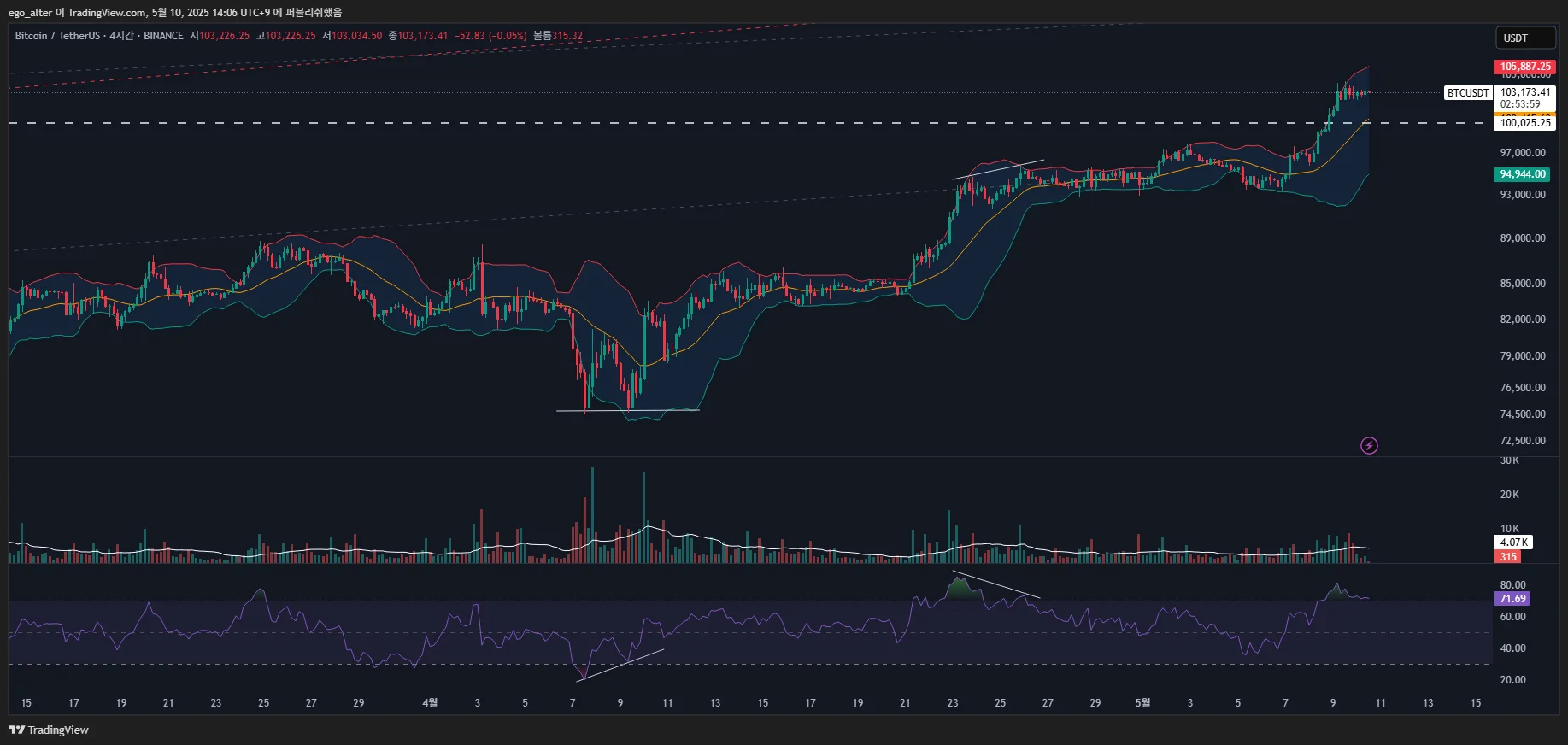This screenshot has width=1568, height=745.
Task: Click the 5월 month label on time axis
Action: [x=1142, y=703]
